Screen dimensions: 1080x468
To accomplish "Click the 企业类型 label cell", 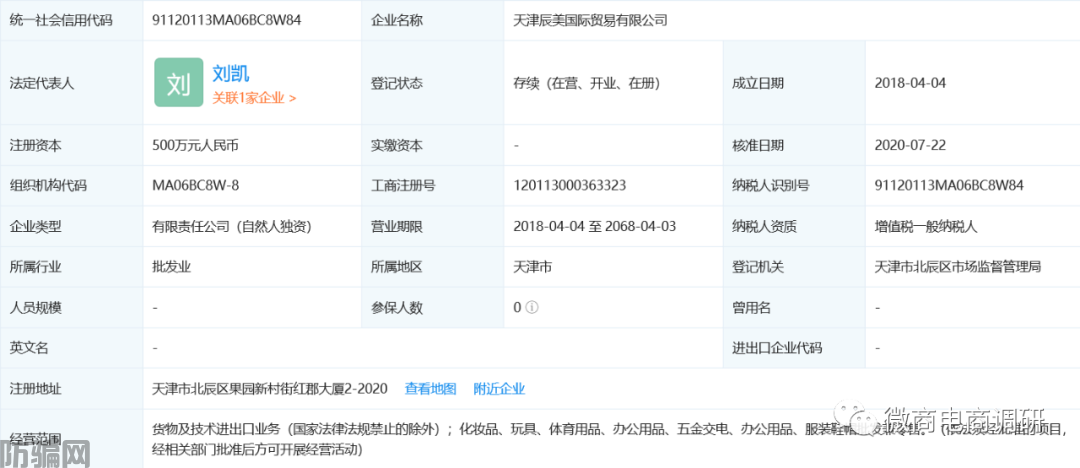I will [x=71, y=225].
